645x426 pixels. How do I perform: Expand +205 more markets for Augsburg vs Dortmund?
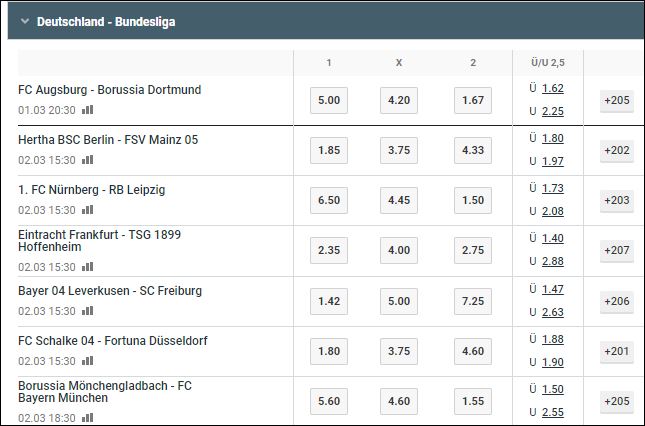[x=617, y=100]
